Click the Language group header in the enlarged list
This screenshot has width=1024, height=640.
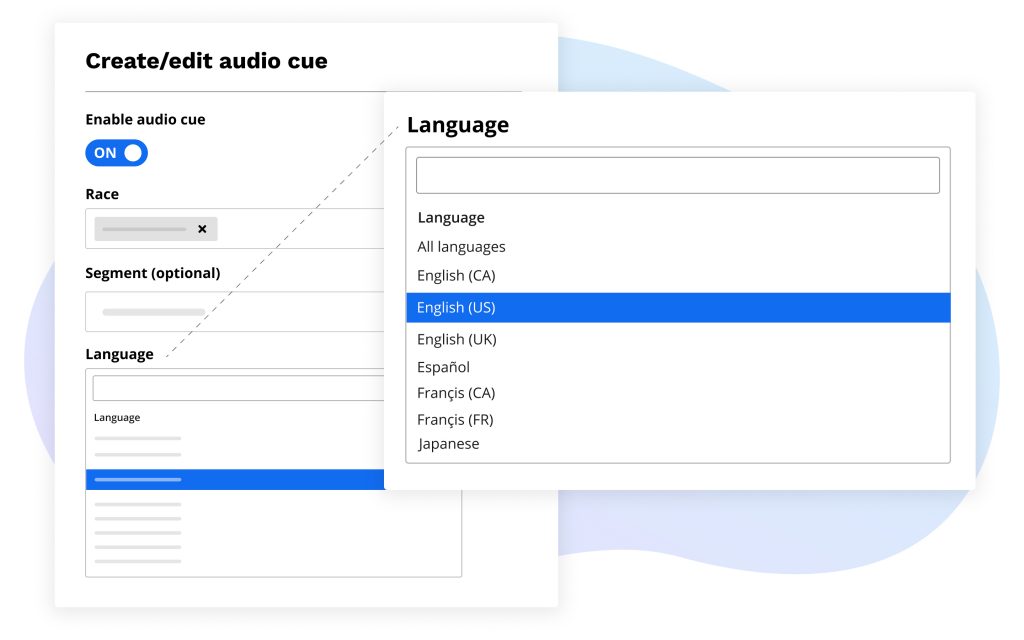tap(450, 218)
